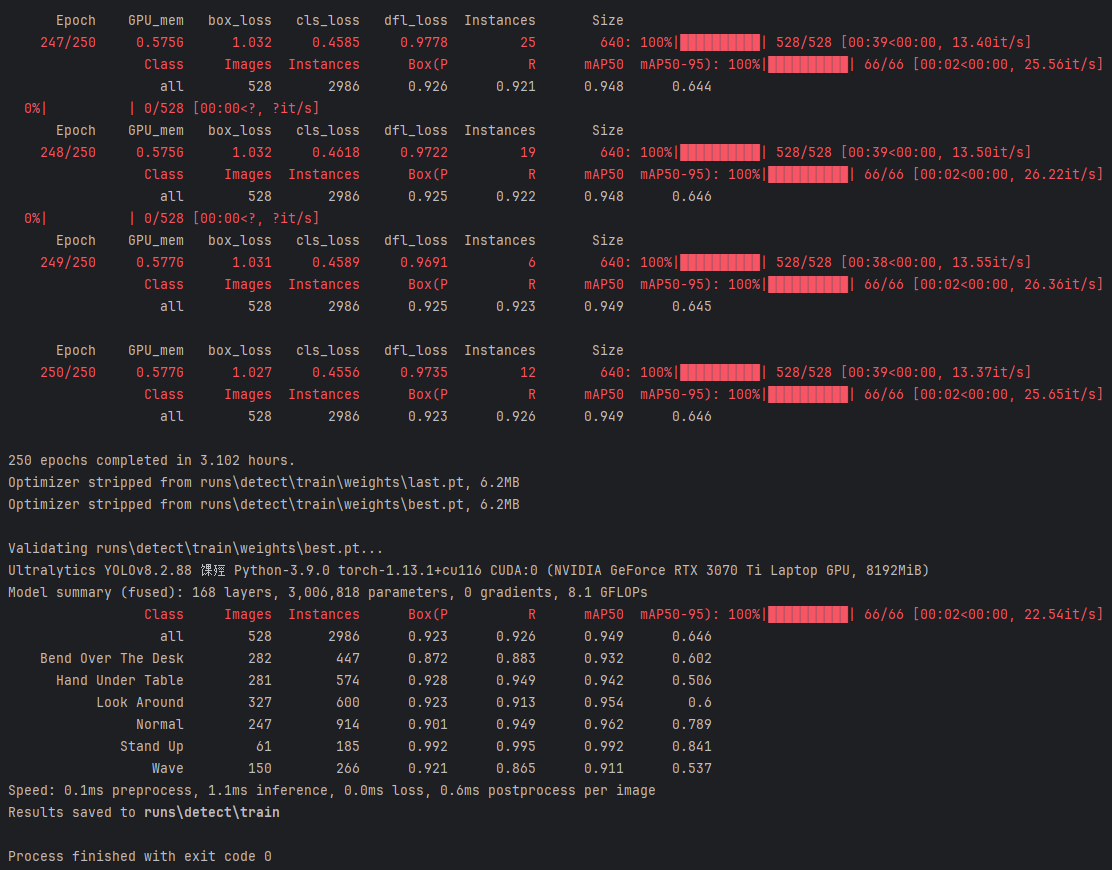Click box_loss value 1.027
The width and height of the screenshot is (1112, 870).
pos(252,372)
